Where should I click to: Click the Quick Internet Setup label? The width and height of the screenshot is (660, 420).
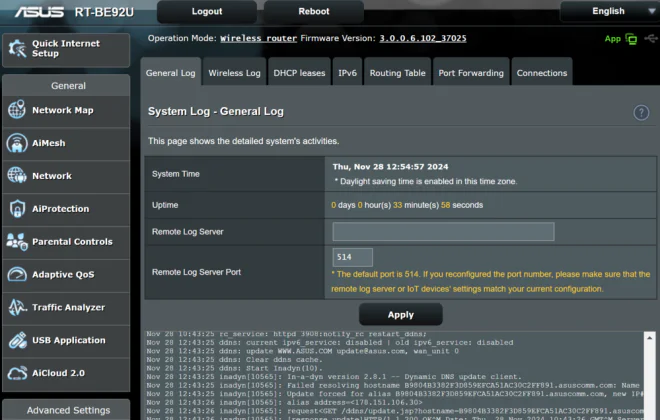66,48
